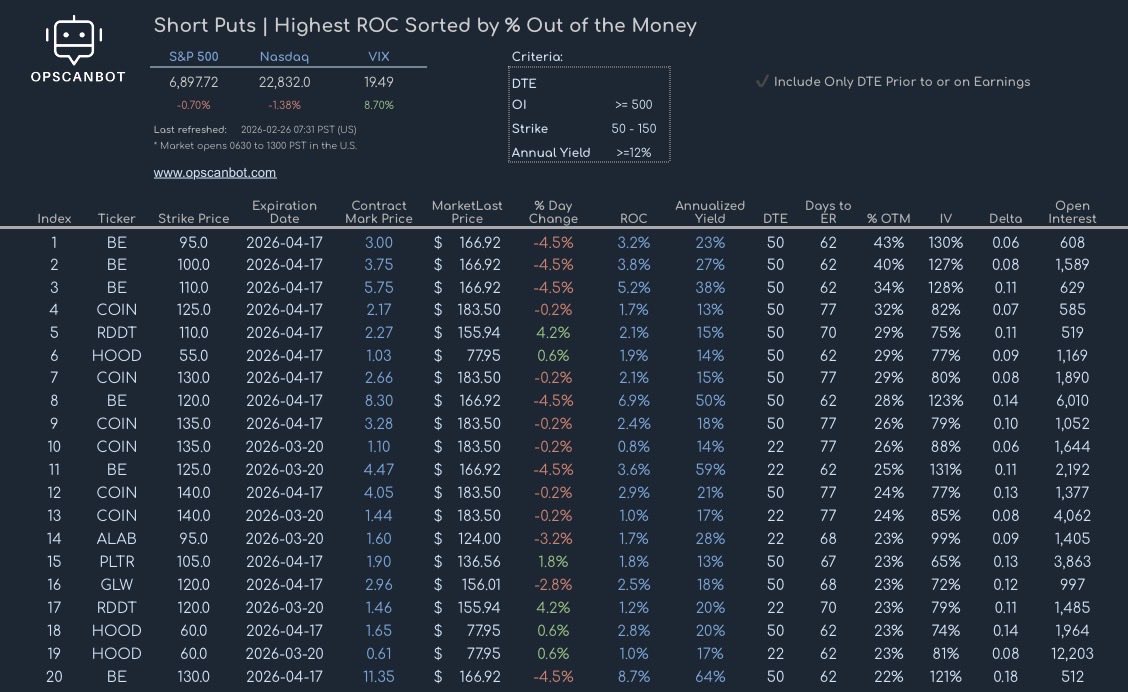The height and width of the screenshot is (692, 1128).
Task: Open the www.opscanbot.com link
Action: coord(214,173)
